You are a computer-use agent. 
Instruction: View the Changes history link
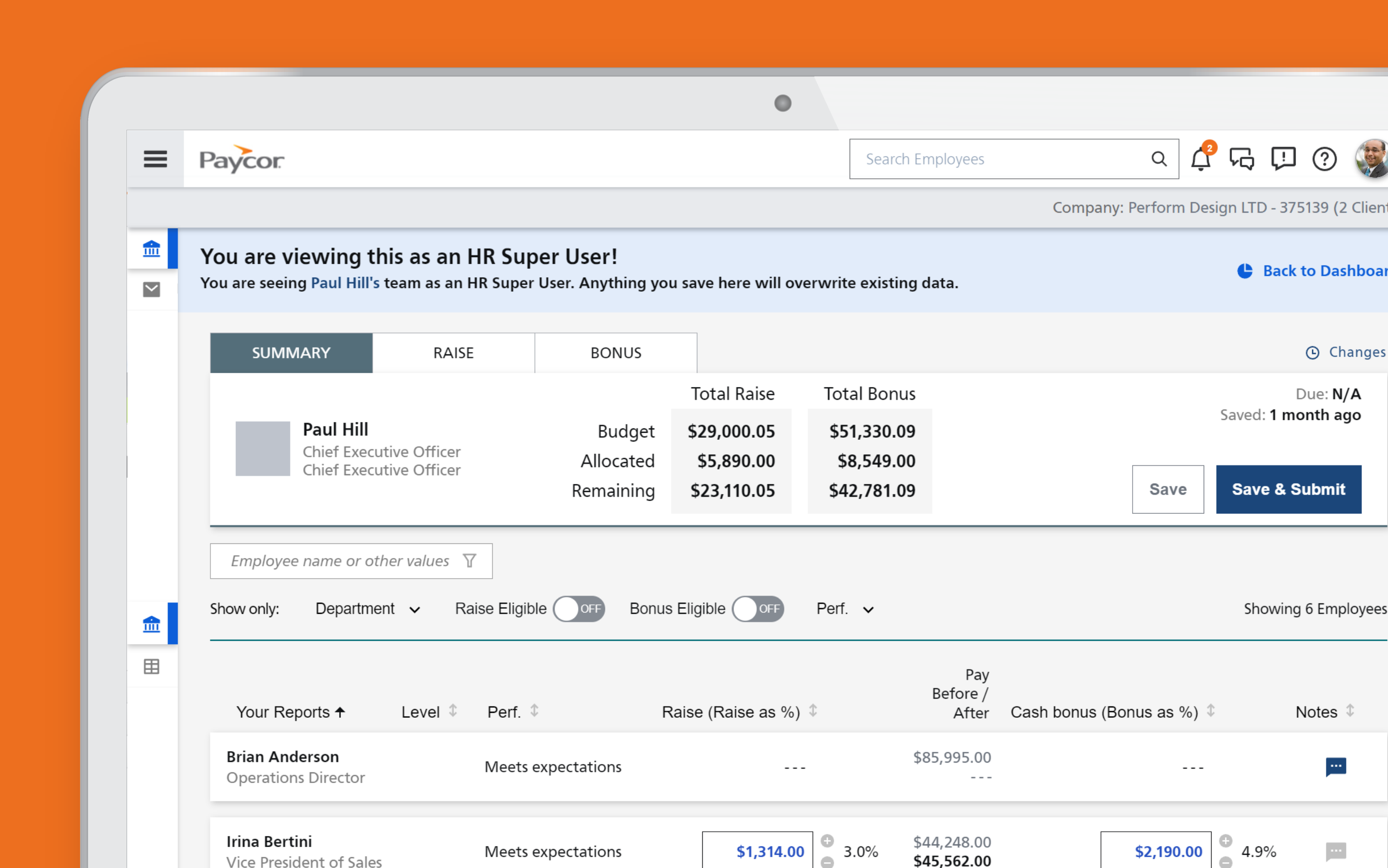[1346, 352]
